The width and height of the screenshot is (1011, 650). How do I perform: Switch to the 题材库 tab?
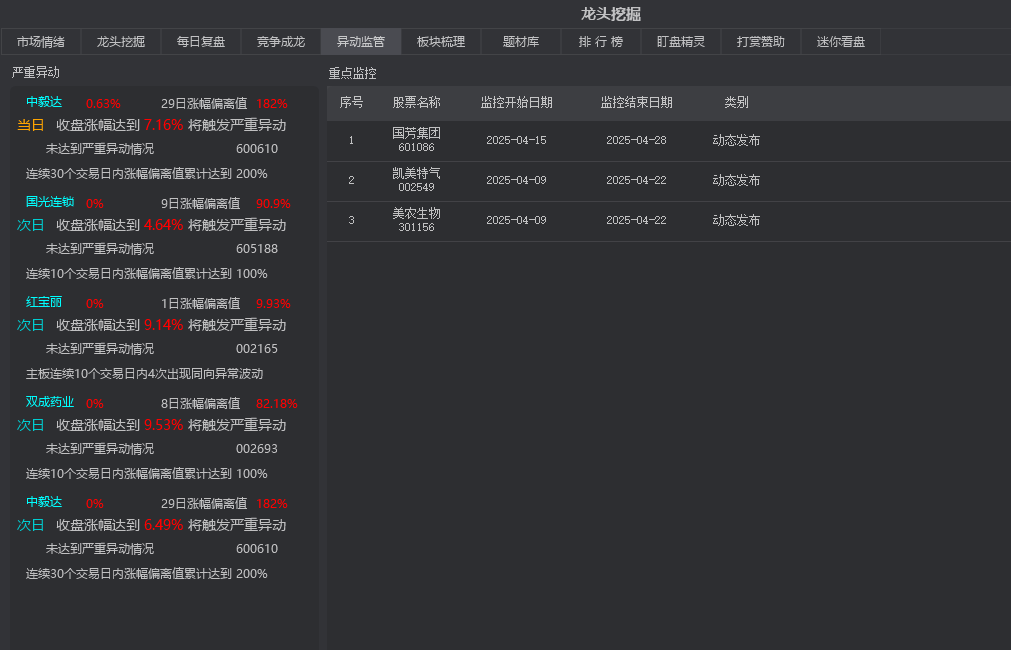(x=521, y=42)
